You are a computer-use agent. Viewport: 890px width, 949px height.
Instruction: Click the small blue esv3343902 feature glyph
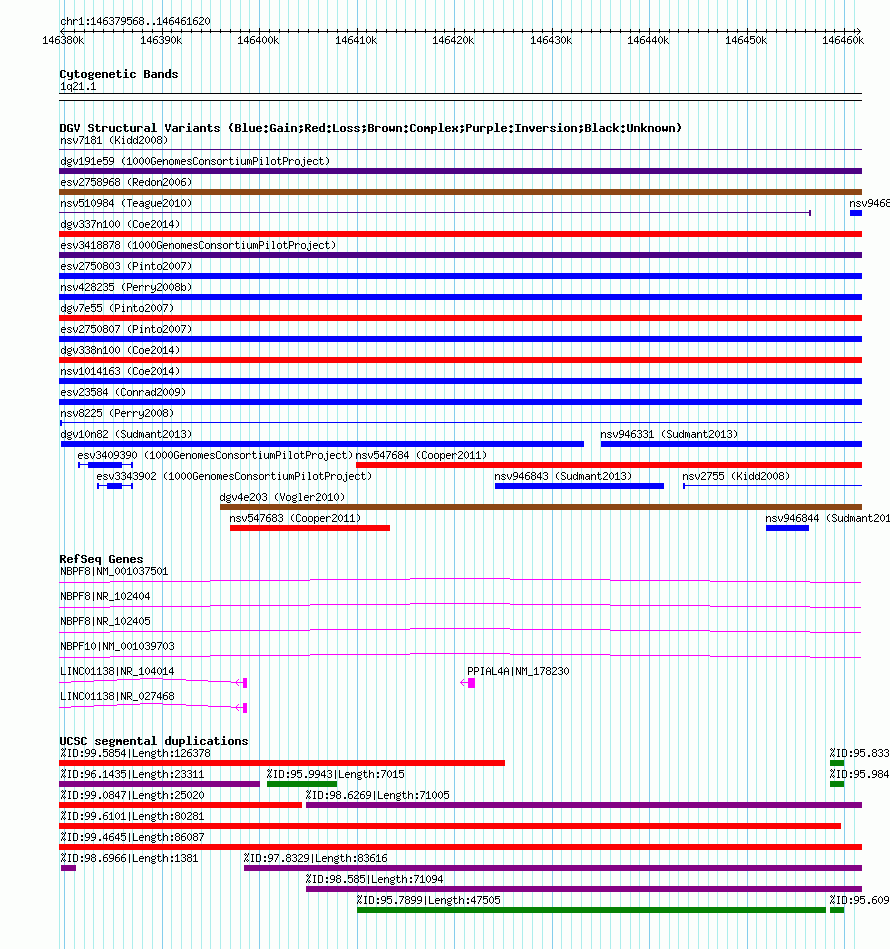tap(115, 486)
